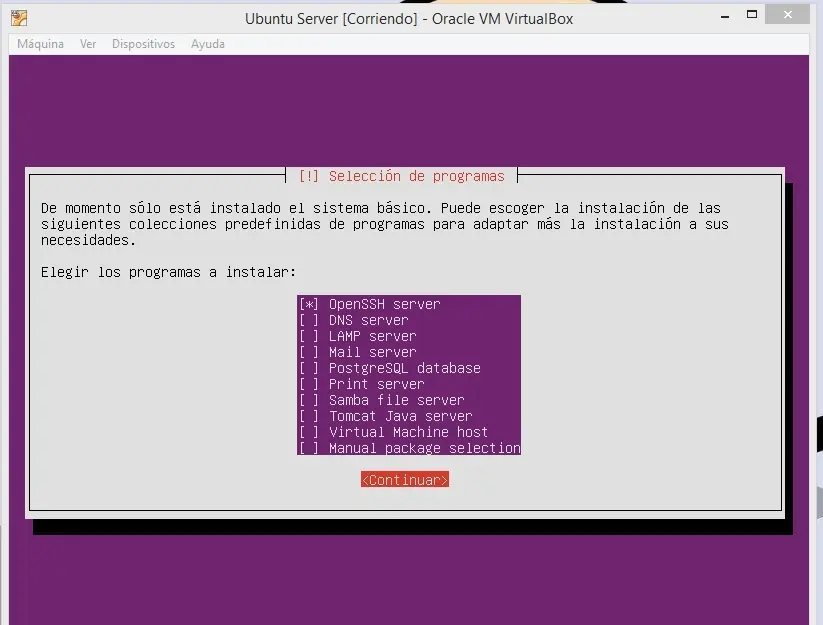Minimize the VirtualBox window
Image resolution: width=823 pixels, height=625 pixels.
click(x=725, y=16)
